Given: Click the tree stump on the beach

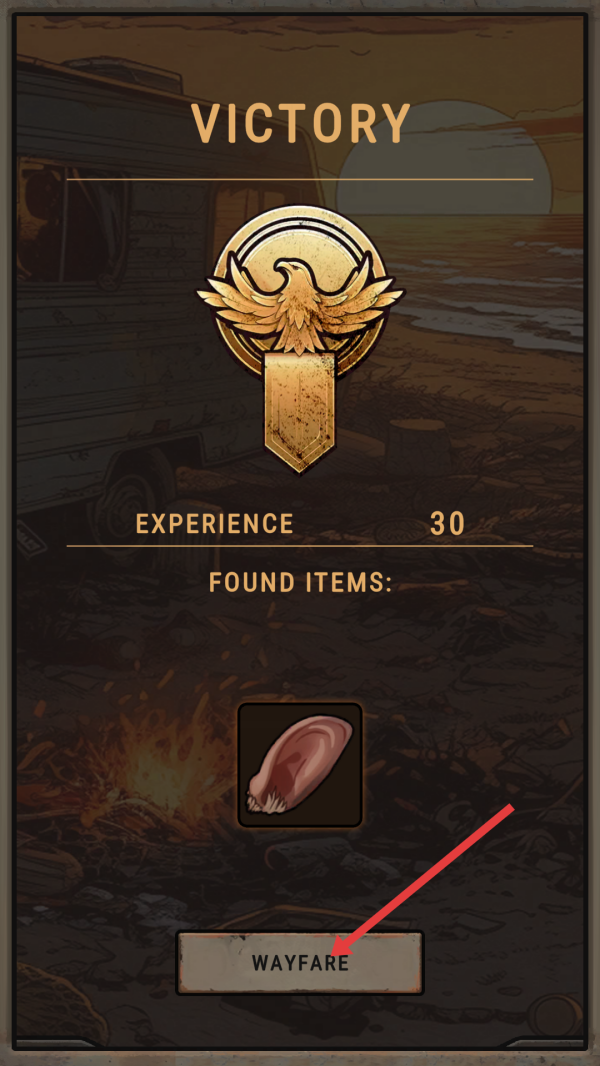Looking at the screenshot, I should pyautogui.click(x=417, y=441).
